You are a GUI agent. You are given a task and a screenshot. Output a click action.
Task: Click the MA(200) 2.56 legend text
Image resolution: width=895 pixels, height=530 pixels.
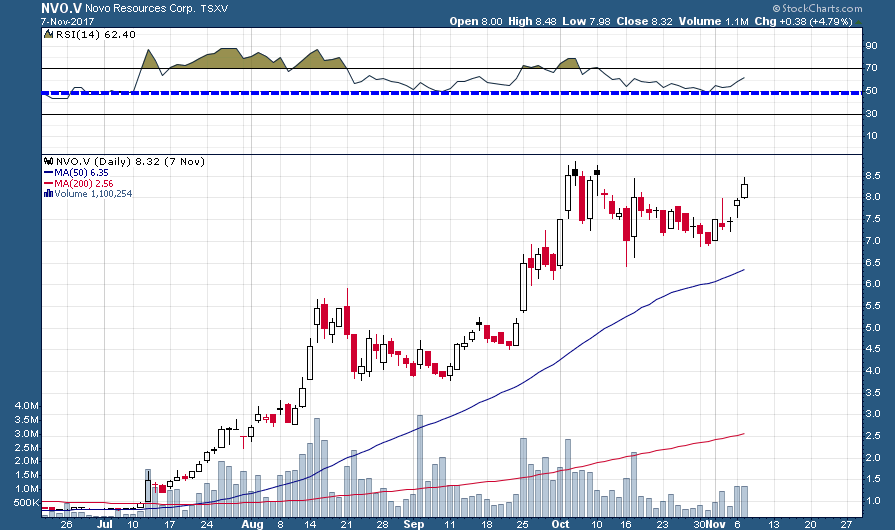83,183
